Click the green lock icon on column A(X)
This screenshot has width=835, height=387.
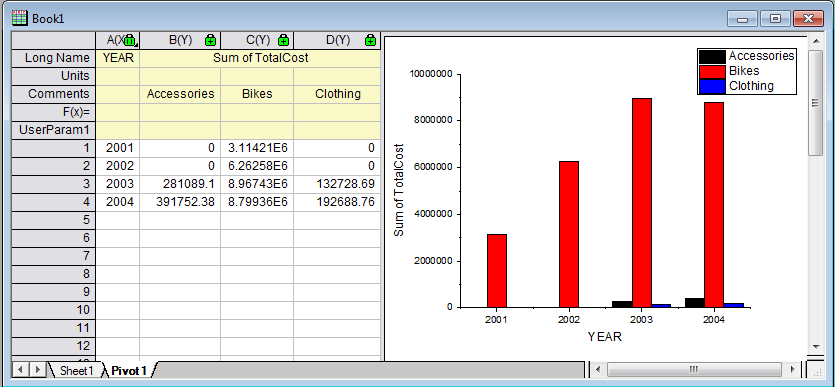[x=130, y=40]
